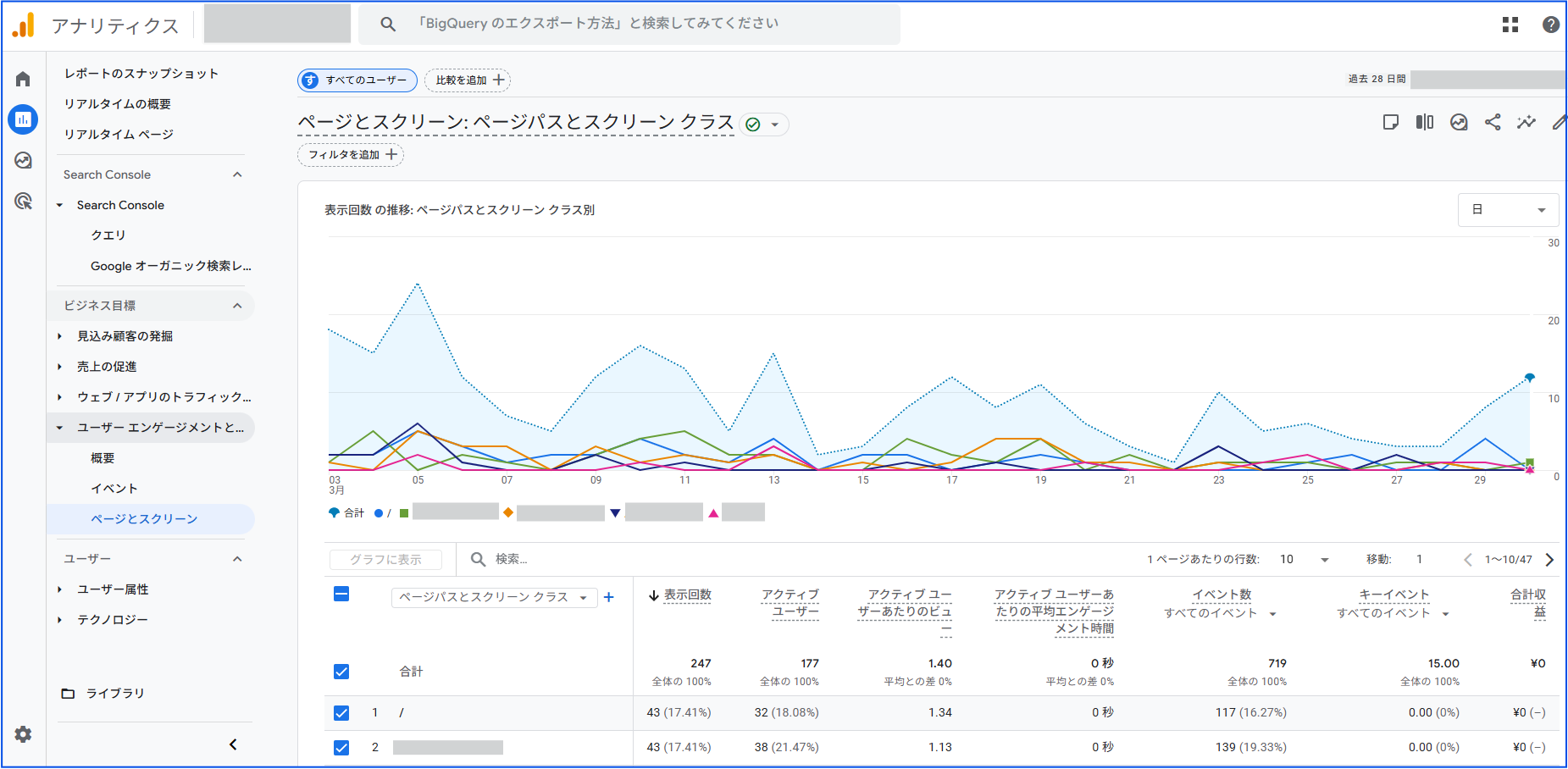The height and width of the screenshot is (769, 1568).
Task: Open the Explore icon in left rail
Action: point(23,160)
